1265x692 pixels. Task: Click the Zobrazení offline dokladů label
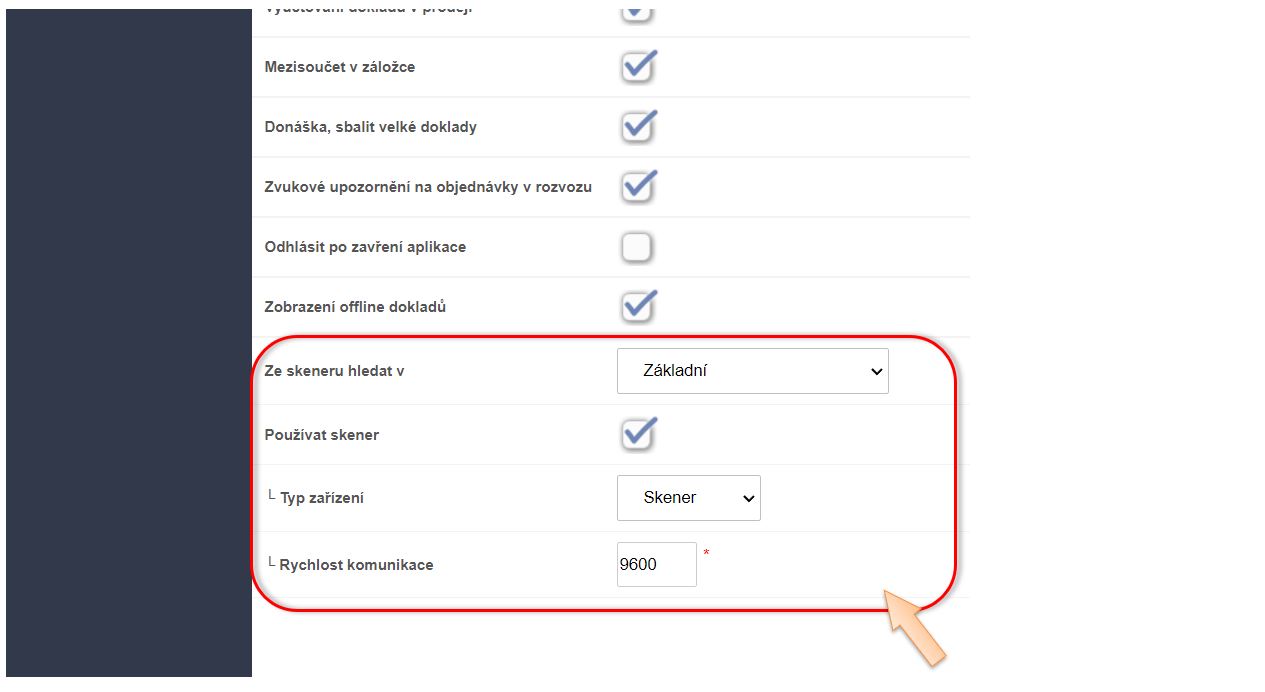point(355,307)
